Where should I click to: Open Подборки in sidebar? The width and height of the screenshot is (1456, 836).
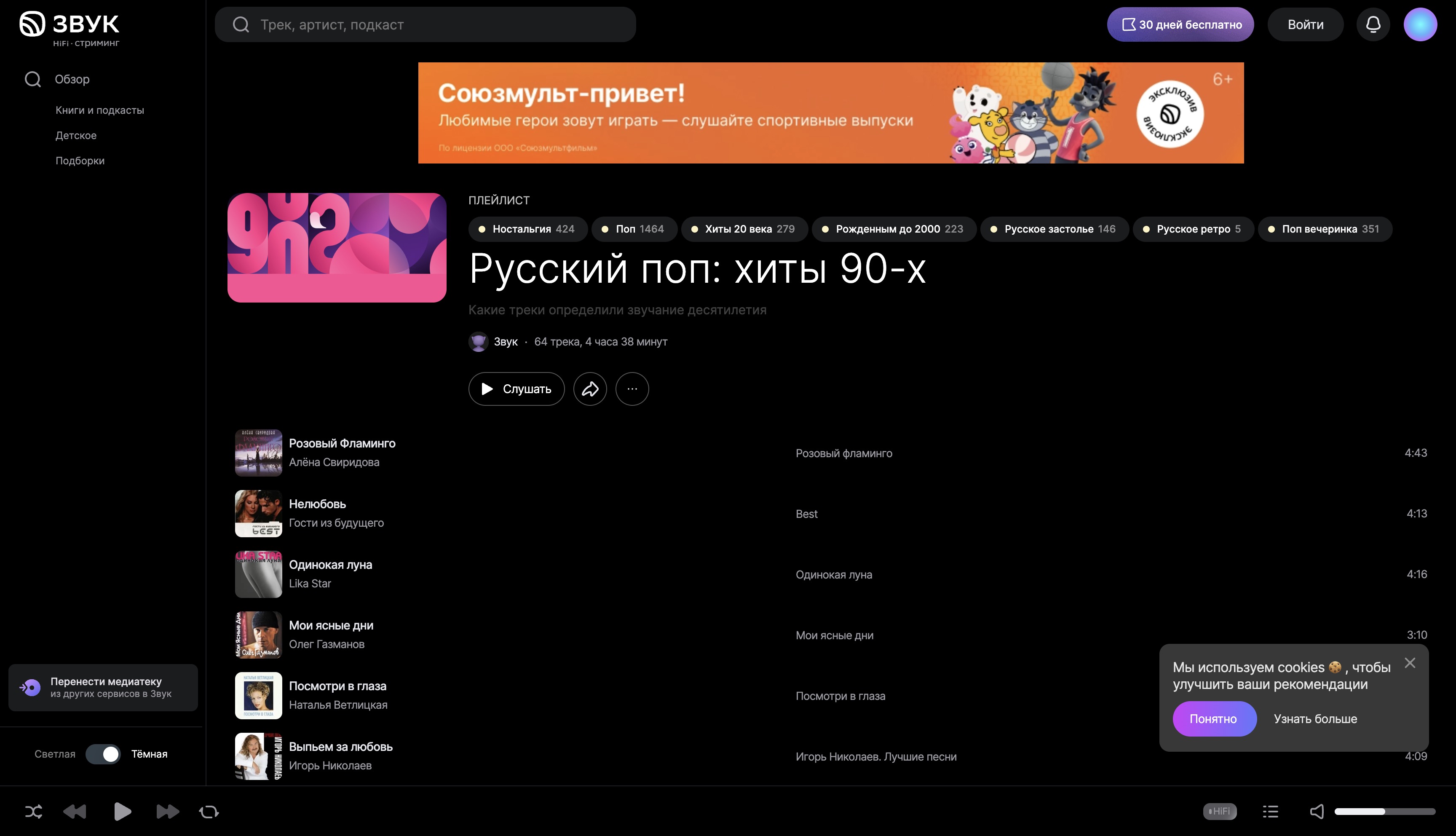coord(80,161)
